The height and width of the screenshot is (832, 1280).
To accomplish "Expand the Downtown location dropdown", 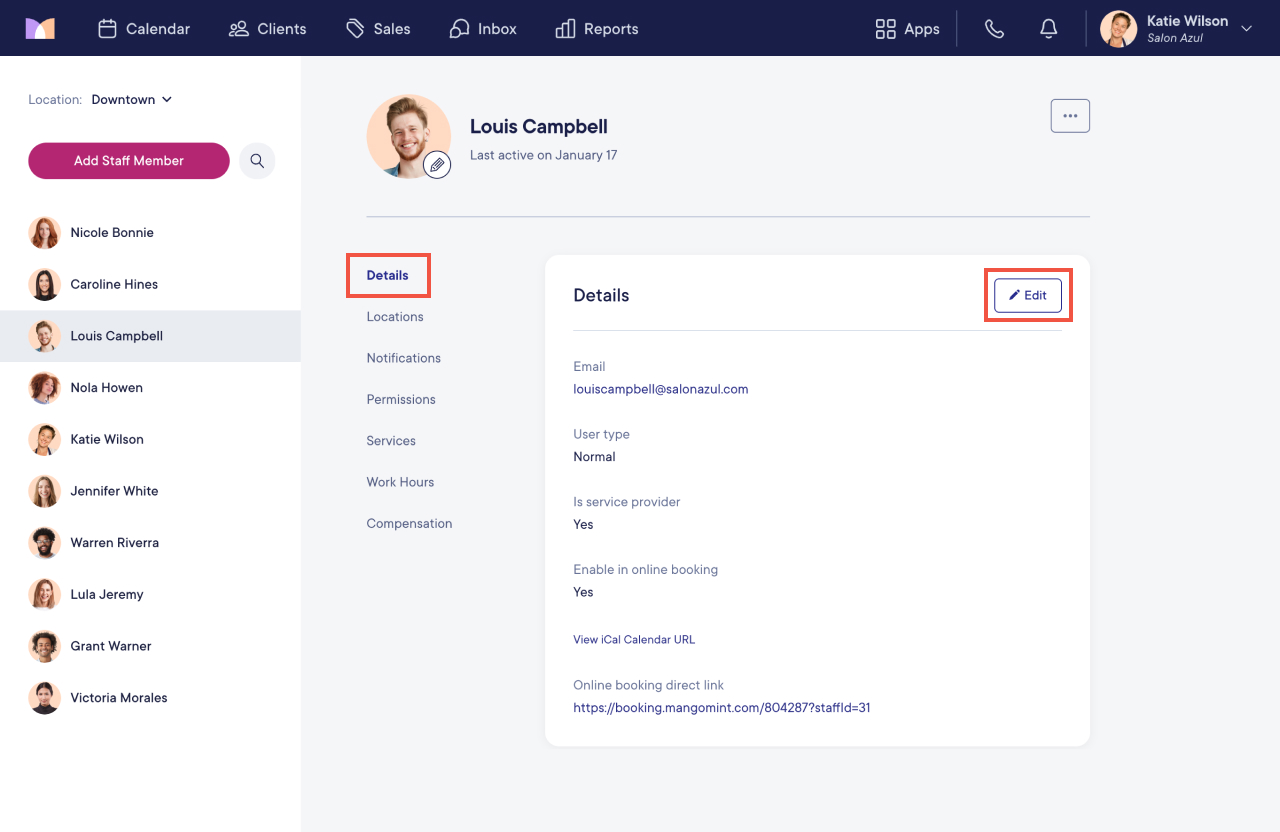I will pyautogui.click(x=132, y=99).
